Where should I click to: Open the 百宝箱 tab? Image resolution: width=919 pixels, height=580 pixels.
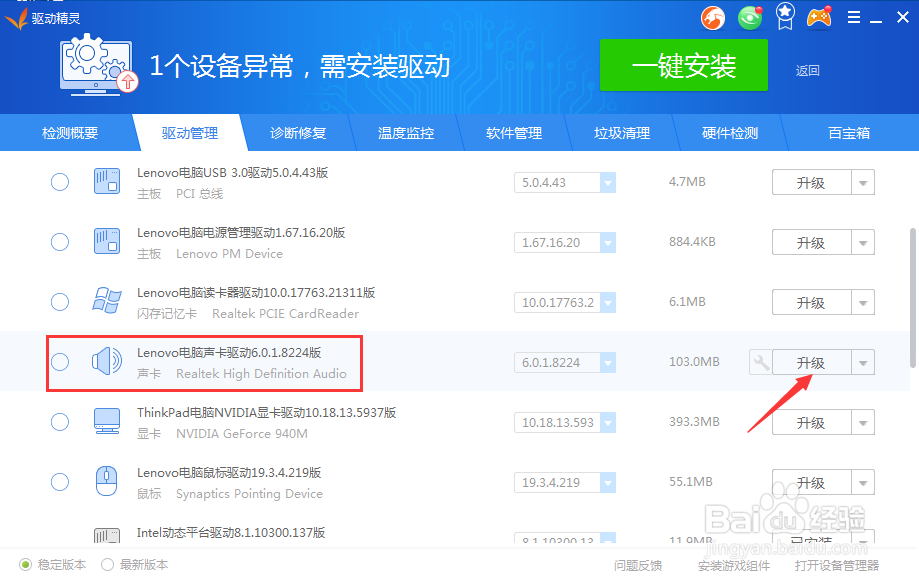coord(848,132)
